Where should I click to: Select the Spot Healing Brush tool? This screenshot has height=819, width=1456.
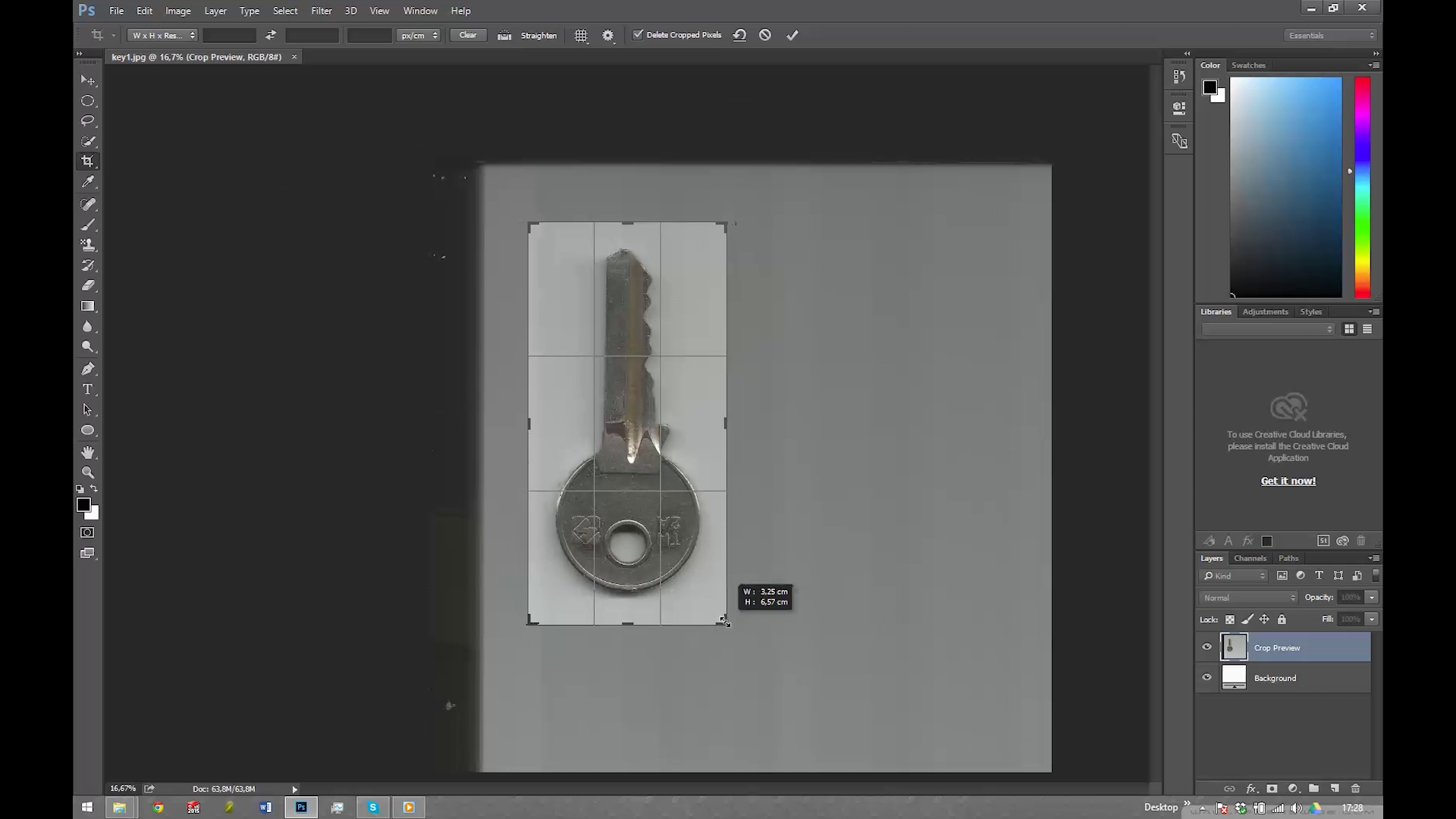(x=88, y=203)
